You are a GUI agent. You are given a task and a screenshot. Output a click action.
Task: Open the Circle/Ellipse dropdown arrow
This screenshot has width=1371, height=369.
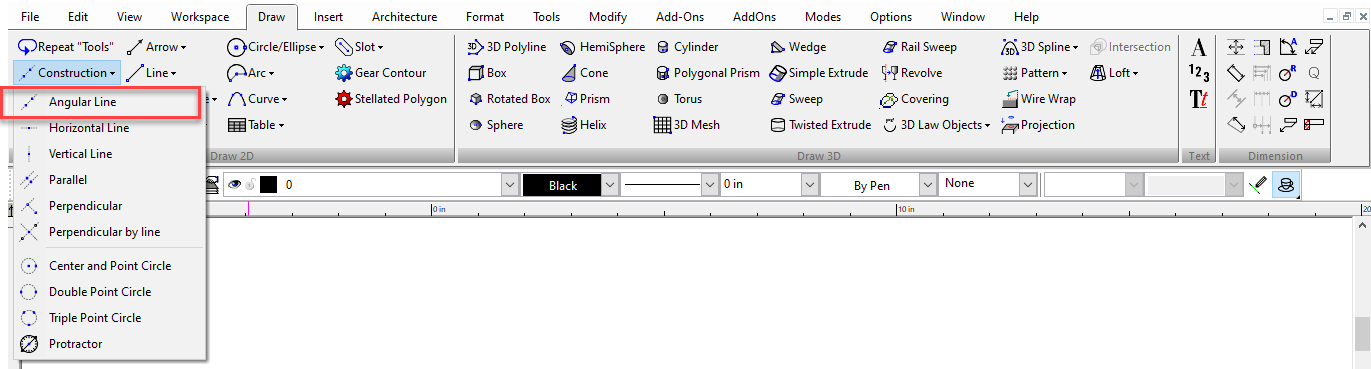[323, 47]
